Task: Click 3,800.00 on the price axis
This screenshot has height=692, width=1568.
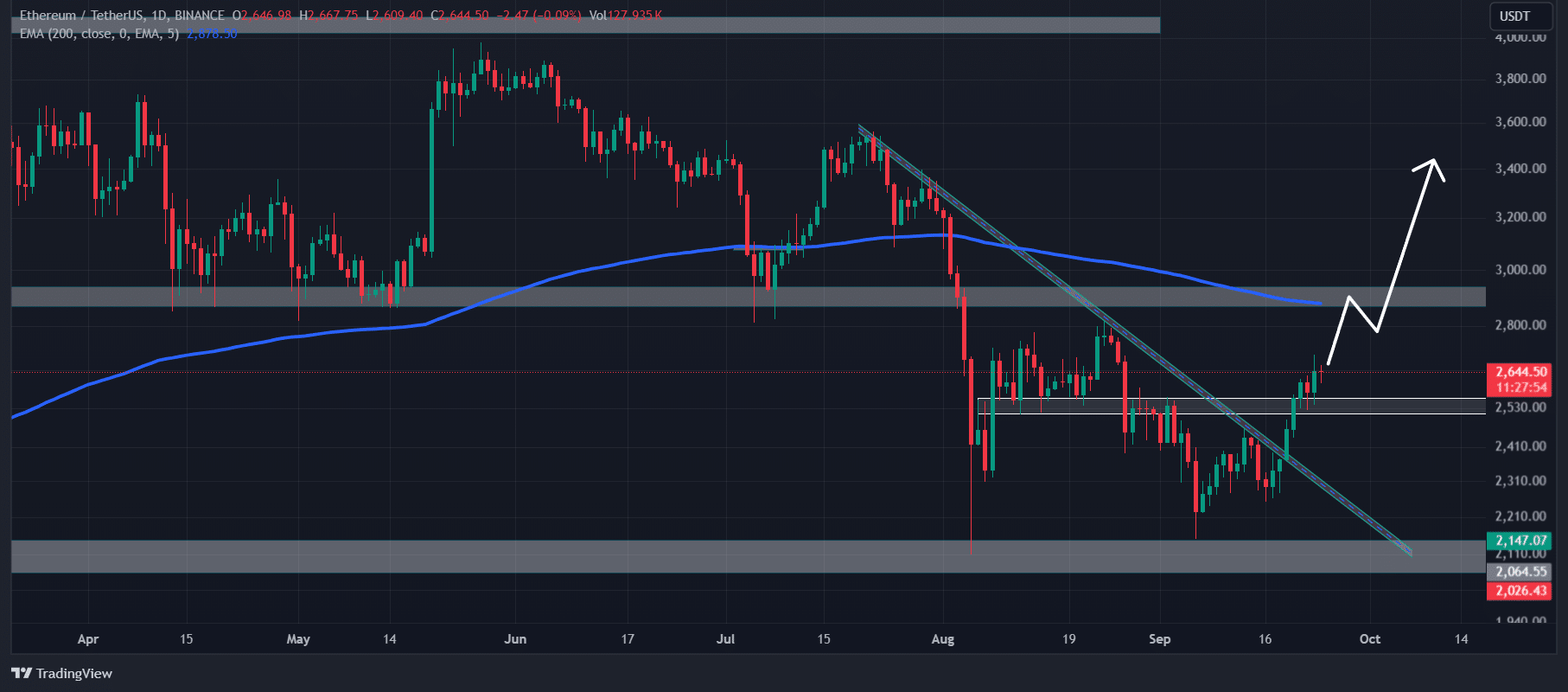Action: [x=1520, y=79]
